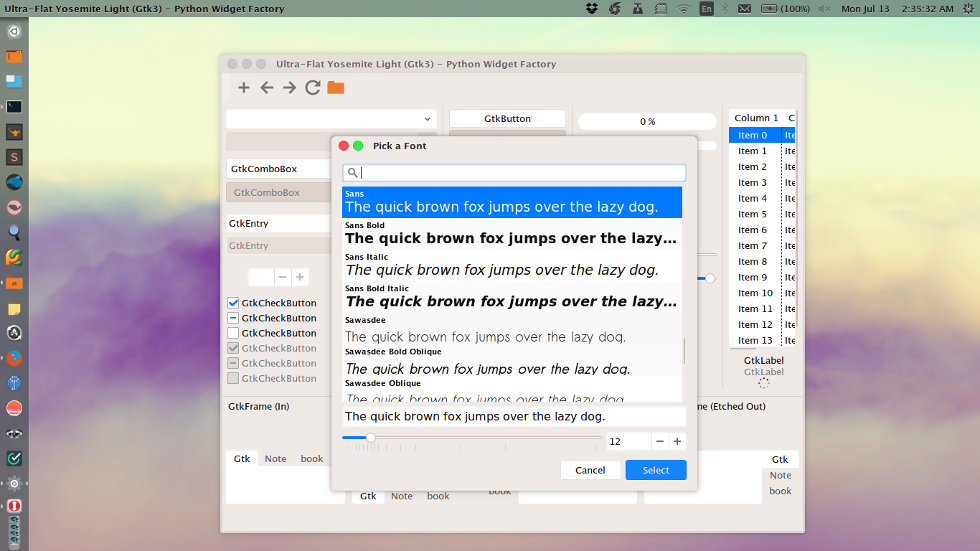This screenshot has width=980, height=551.
Task: Switch to the Note tab in left notebook
Action: coord(275,459)
